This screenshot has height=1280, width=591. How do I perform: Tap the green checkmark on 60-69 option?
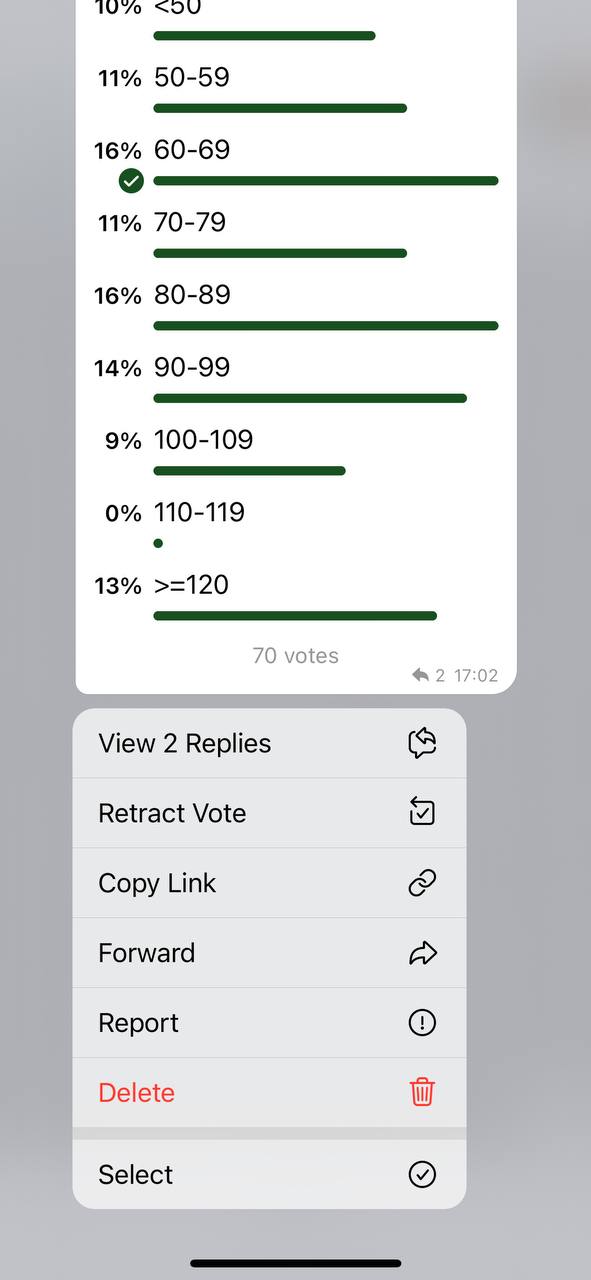coord(131,181)
